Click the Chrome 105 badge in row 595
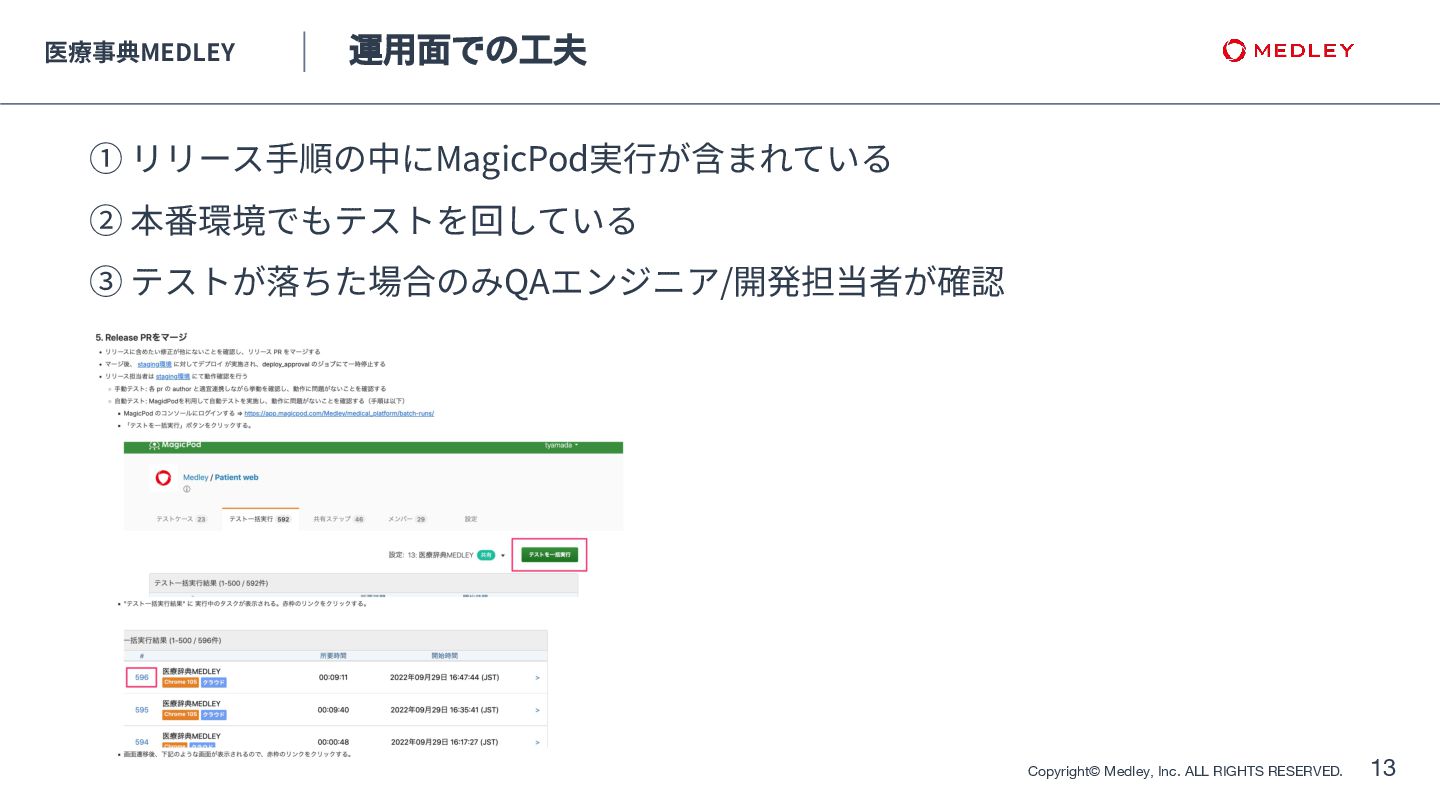The height and width of the screenshot is (810, 1440). click(x=180, y=715)
